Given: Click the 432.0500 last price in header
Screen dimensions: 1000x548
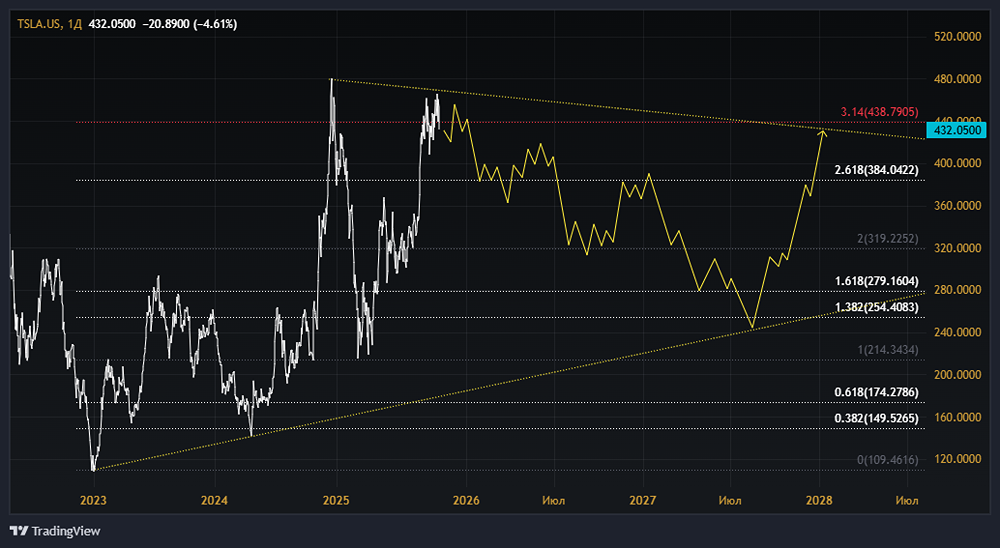Looking at the screenshot, I should (x=112, y=24).
